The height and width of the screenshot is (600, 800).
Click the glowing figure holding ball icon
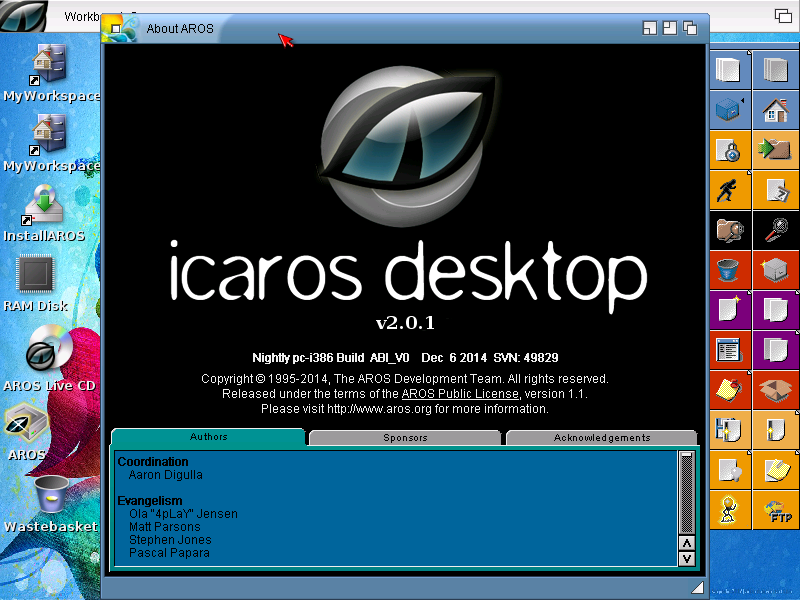click(730, 510)
